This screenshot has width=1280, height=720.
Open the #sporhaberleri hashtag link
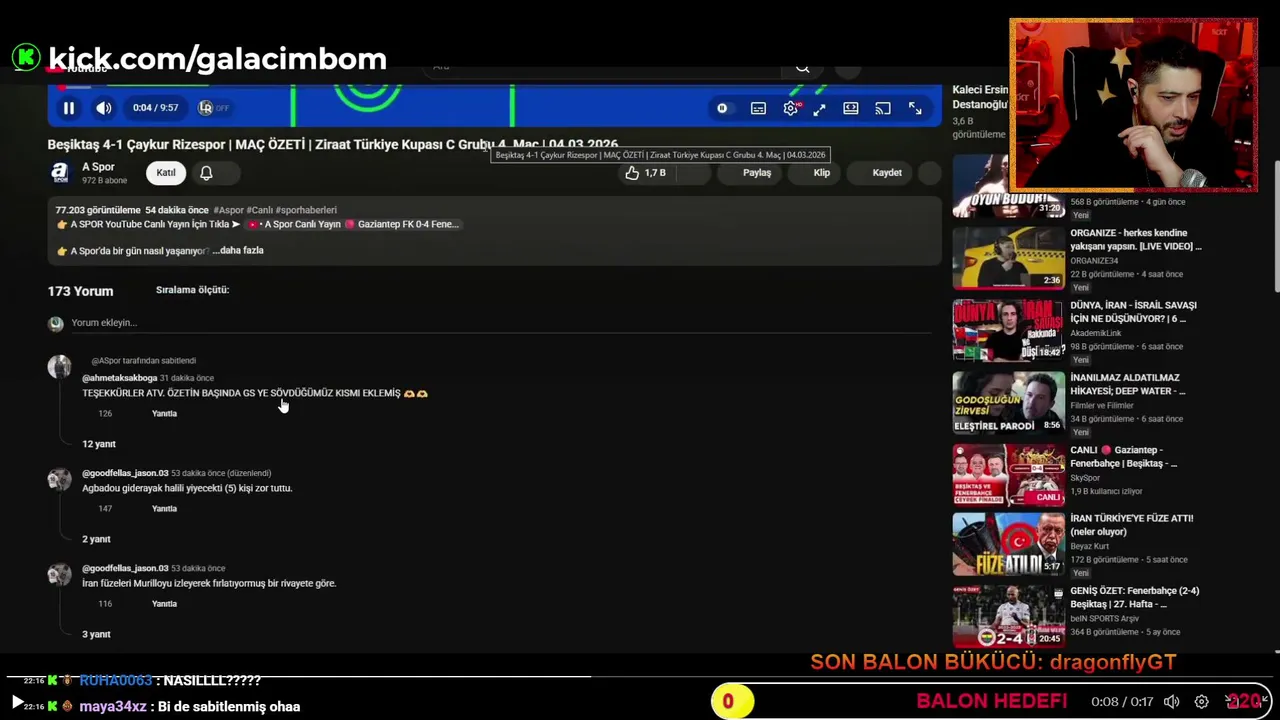(x=306, y=211)
